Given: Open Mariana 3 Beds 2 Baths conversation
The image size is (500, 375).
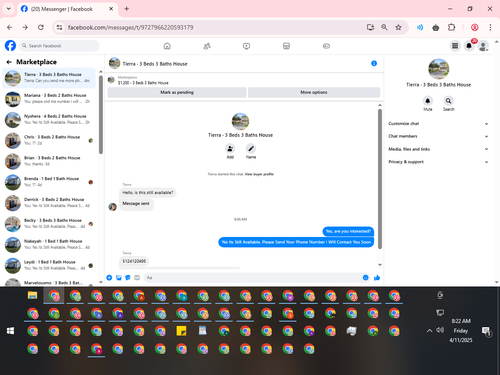Looking at the screenshot, I should (49, 99).
